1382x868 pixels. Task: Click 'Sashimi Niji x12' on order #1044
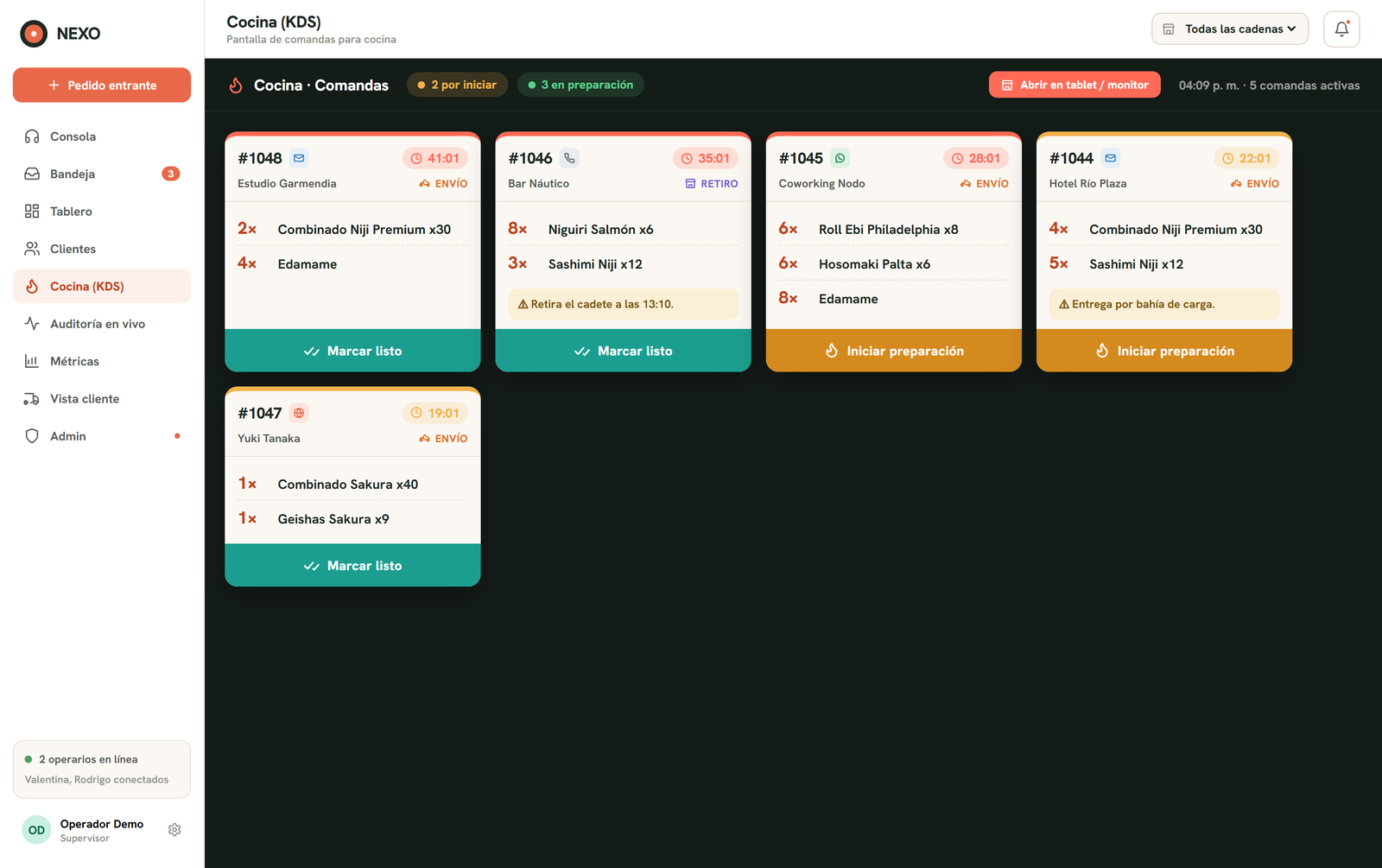click(1136, 264)
